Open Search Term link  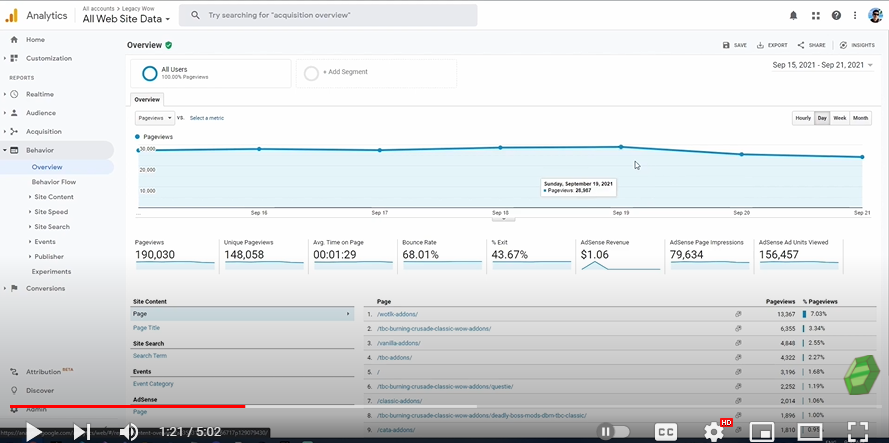click(150, 356)
